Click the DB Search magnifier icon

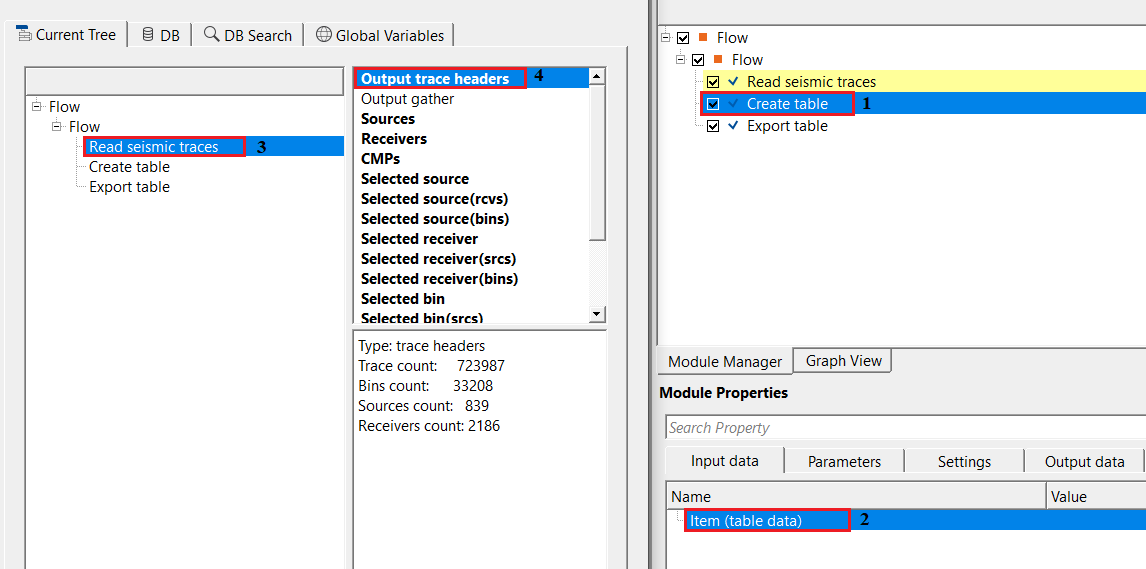tap(211, 34)
